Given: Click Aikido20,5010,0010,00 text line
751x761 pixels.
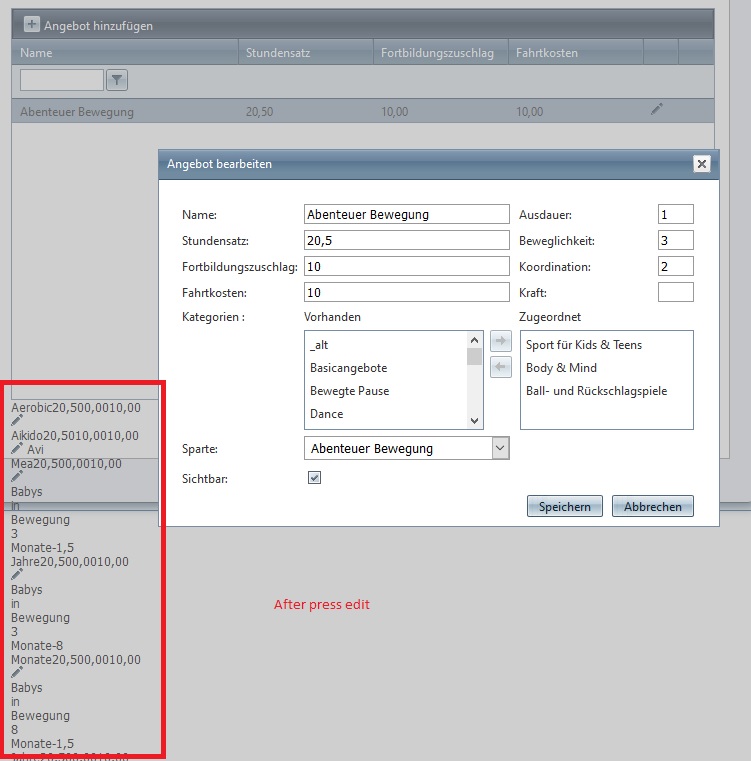Looking at the screenshot, I should [75, 436].
